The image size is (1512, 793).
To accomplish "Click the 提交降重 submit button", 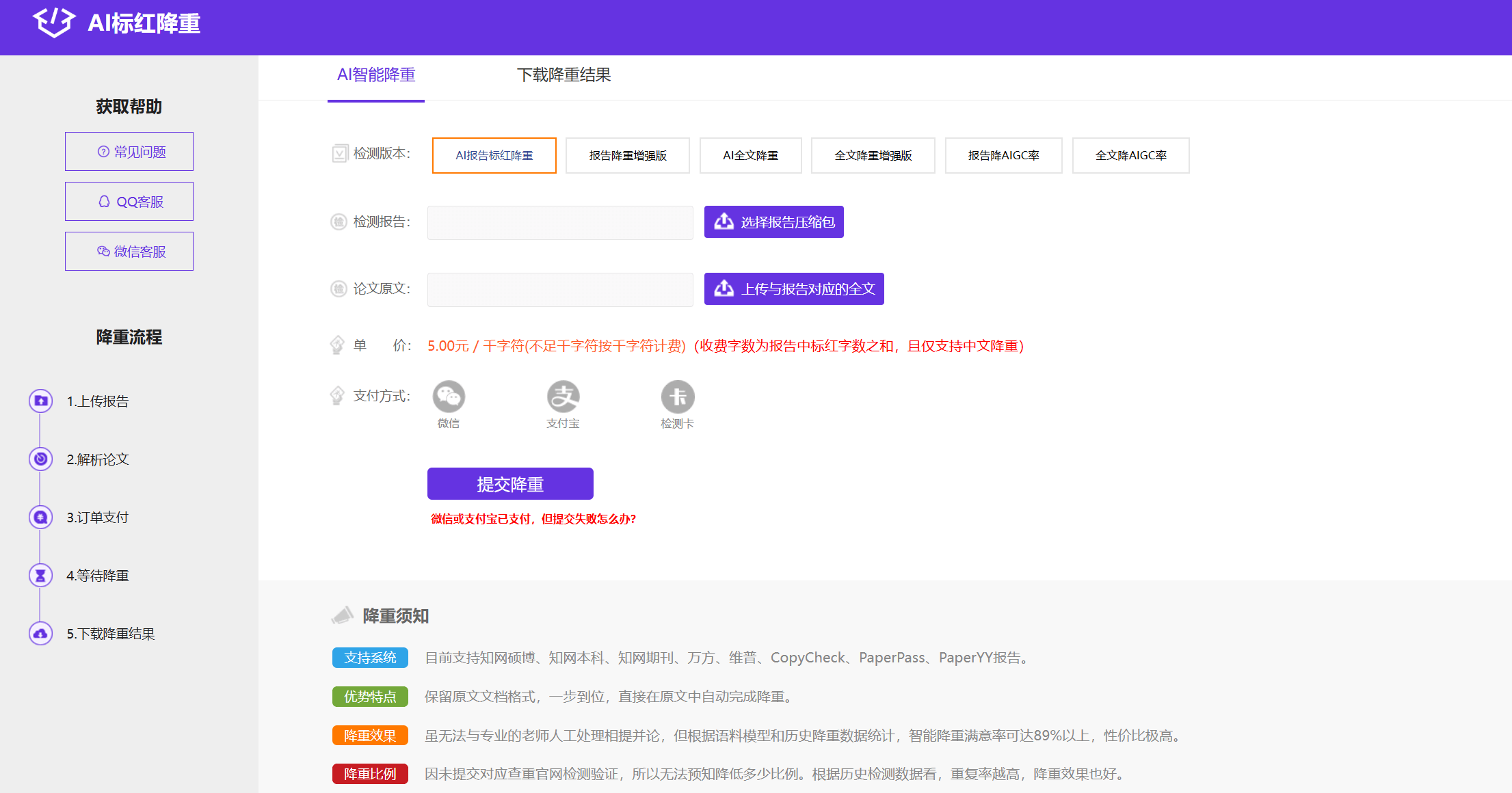I will coord(509,483).
